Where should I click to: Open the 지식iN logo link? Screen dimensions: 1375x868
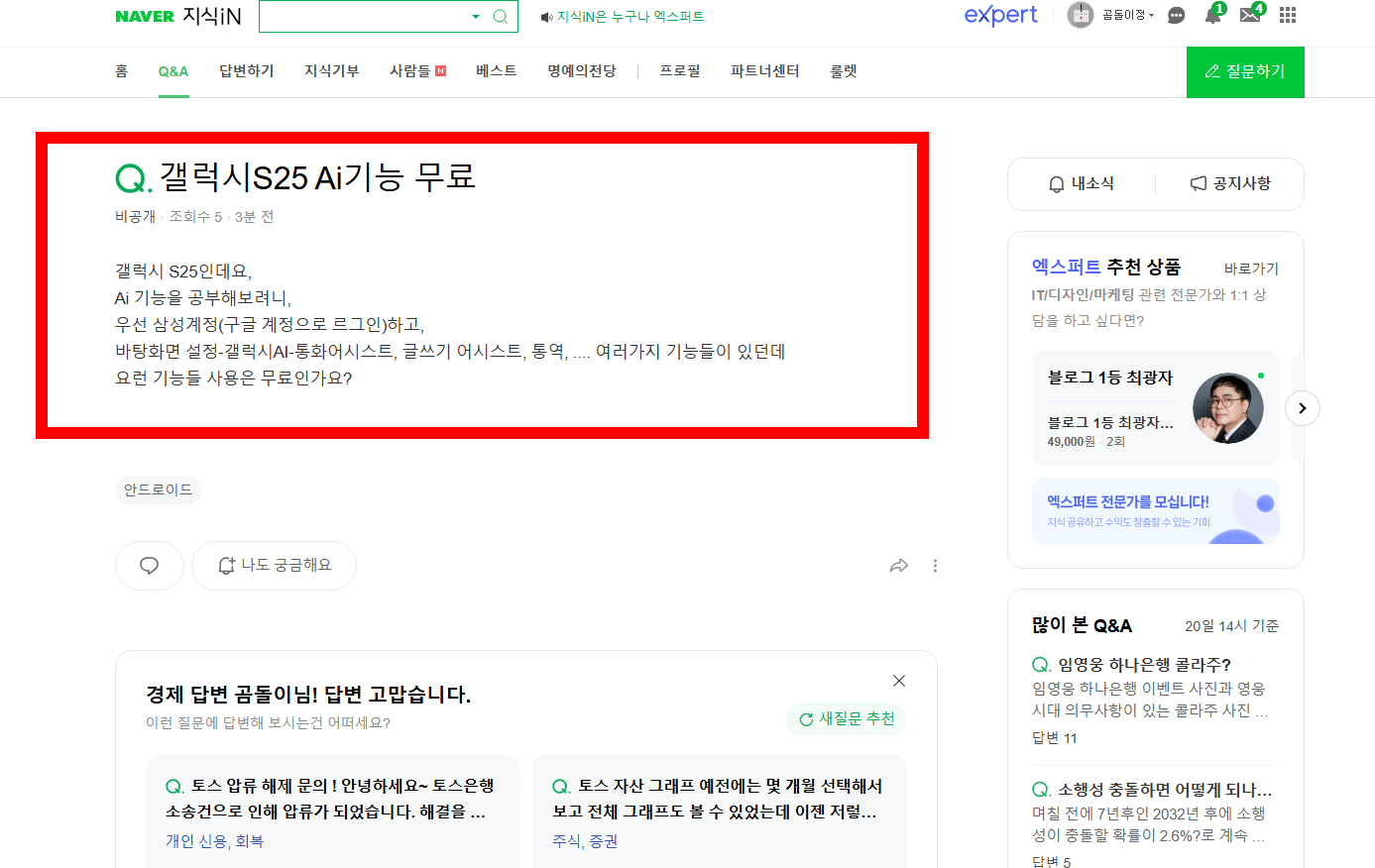click(x=212, y=17)
